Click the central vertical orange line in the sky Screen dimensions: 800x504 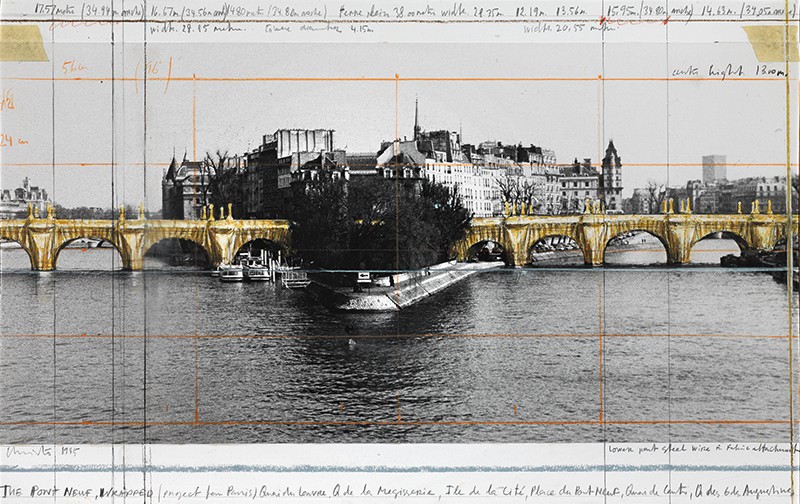point(396,110)
